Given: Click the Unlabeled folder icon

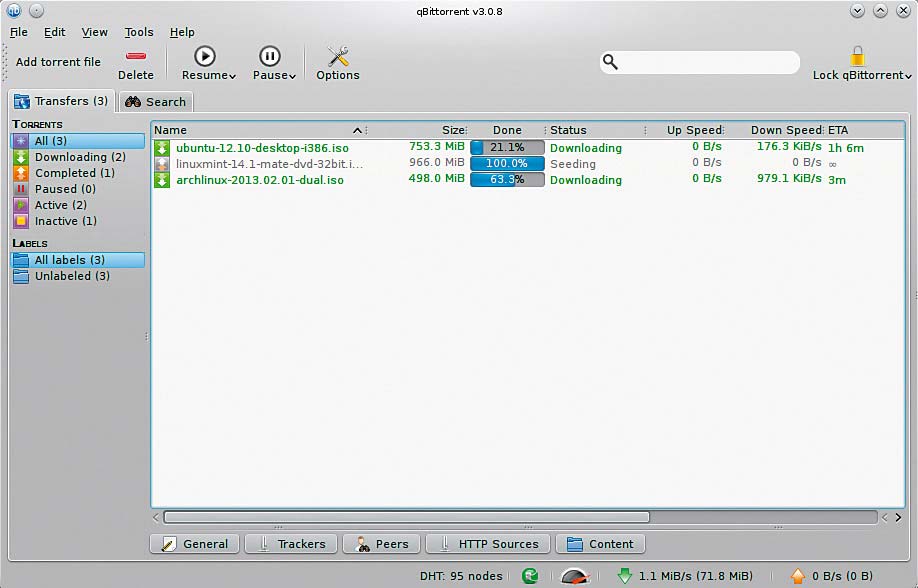Looking at the screenshot, I should tap(21, 276).
